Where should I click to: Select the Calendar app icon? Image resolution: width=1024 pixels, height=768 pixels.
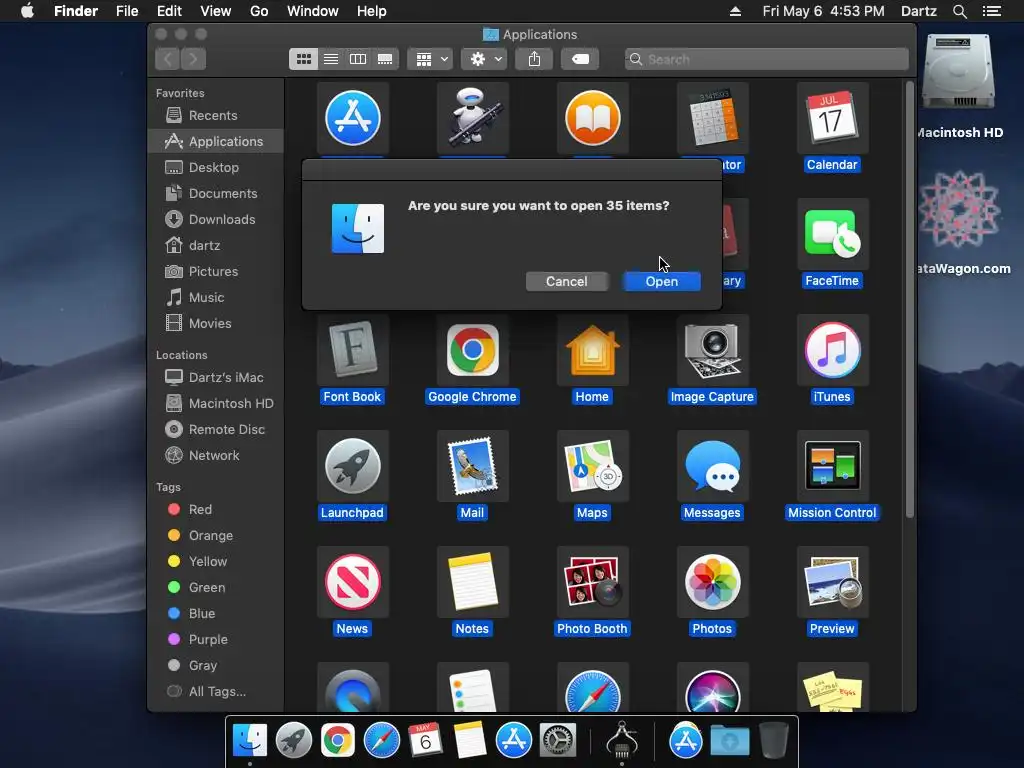click(832, 118)
